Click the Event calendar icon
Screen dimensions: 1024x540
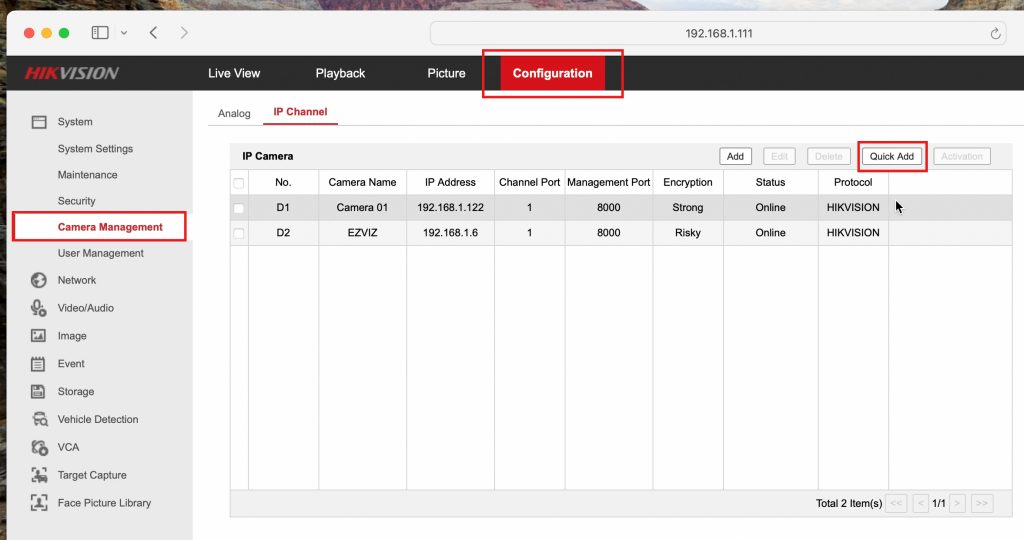coord(39,364)
